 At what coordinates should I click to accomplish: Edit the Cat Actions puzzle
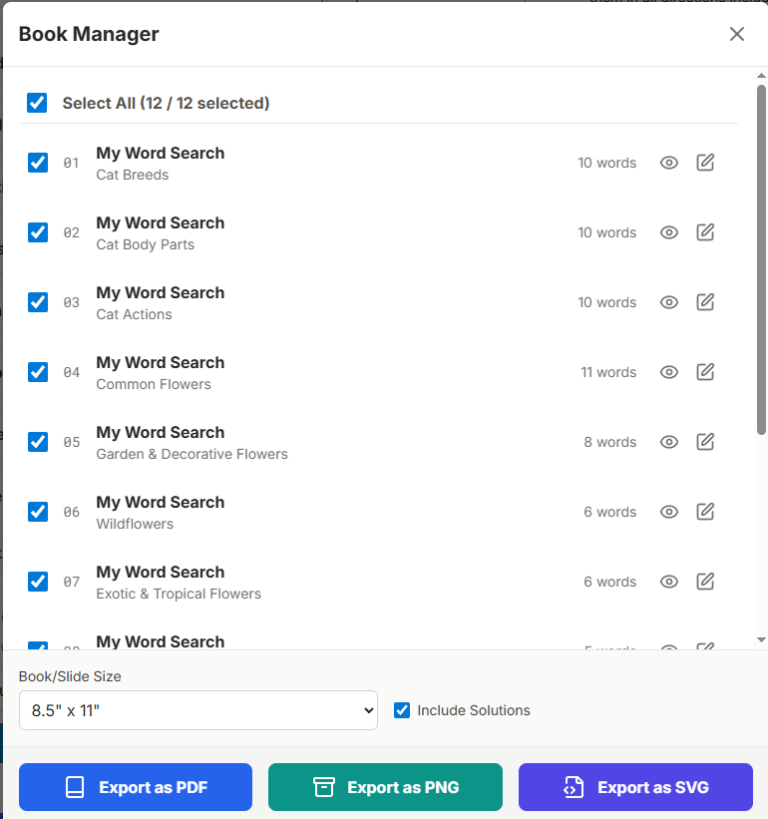[705, 303]
